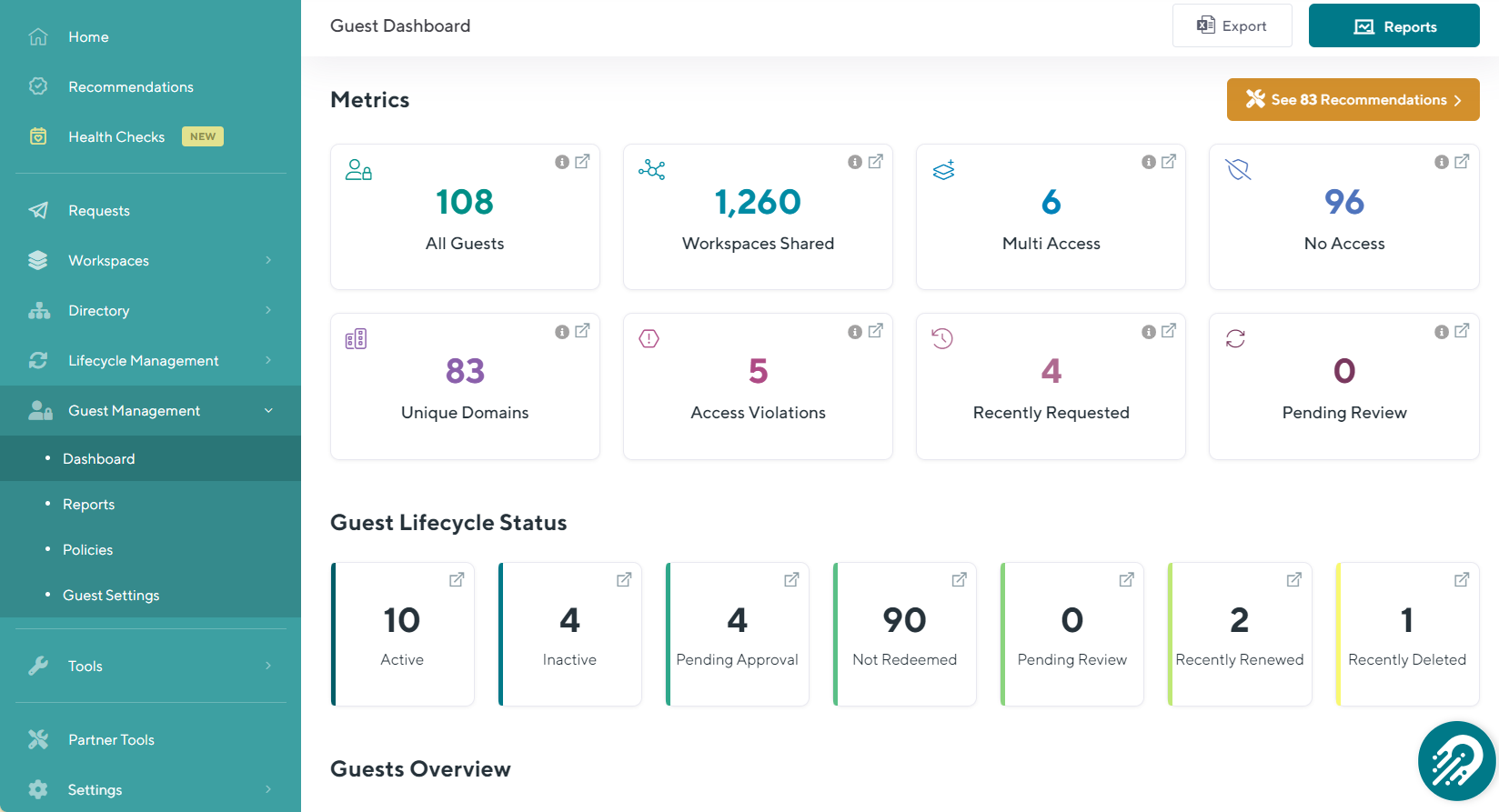Click the See 83 Recommendations button
This screenshot has width=1499, height=812.
(1353, 100)
